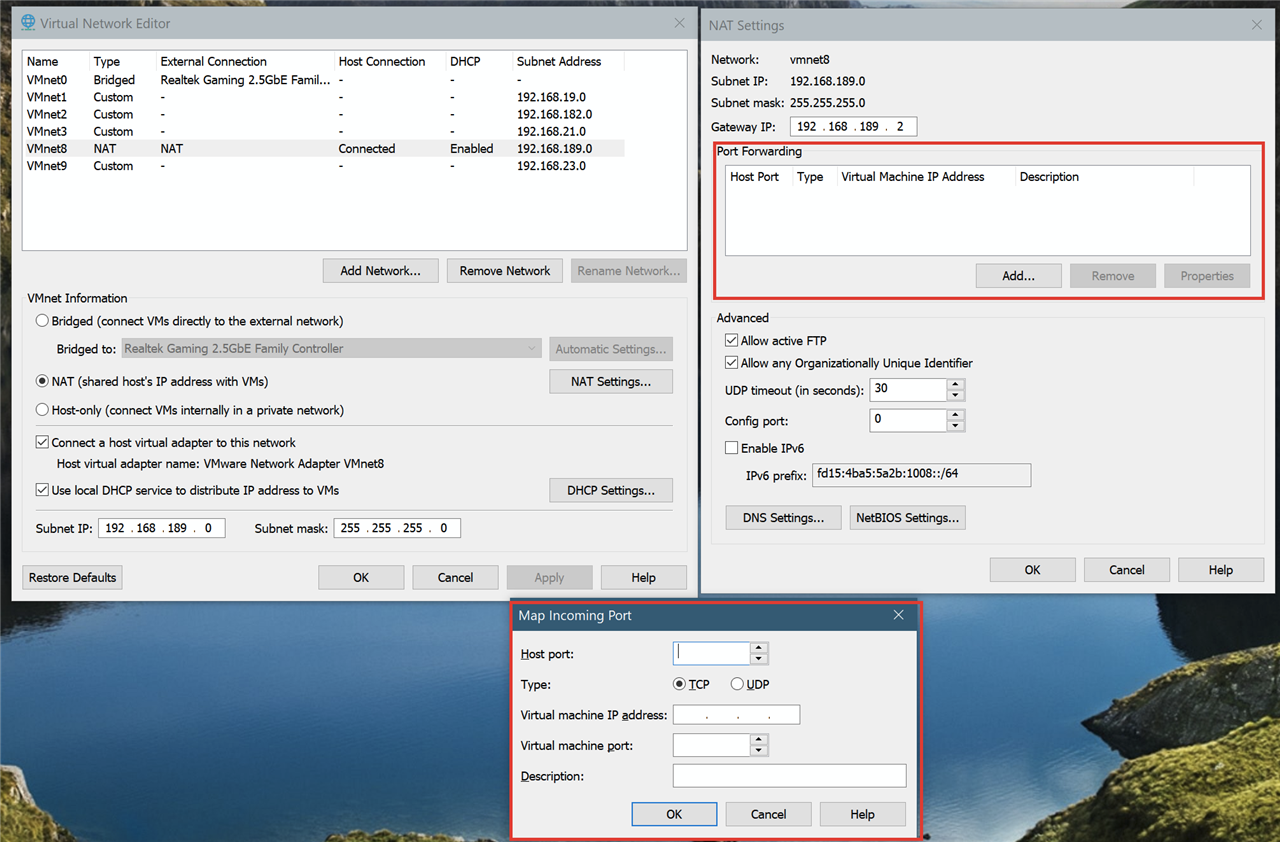
Task: Select the Host-only radio button
Action: tap(42, 410)
